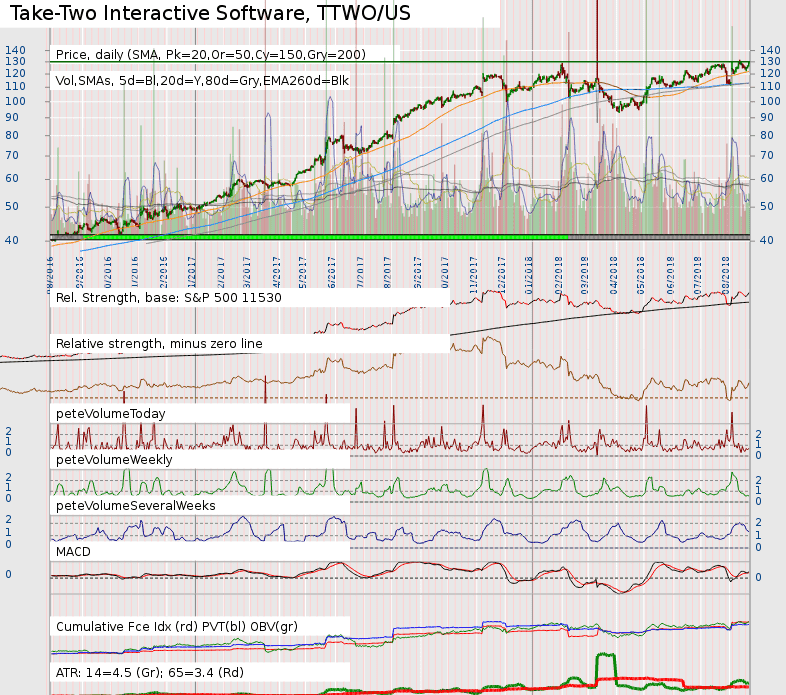Click the ATR: 14=4.5 (Gr); 65=3.4 (Rd) label
This screenshot has height=695, width=786.
pyautogui.click(x=149, y=673)
